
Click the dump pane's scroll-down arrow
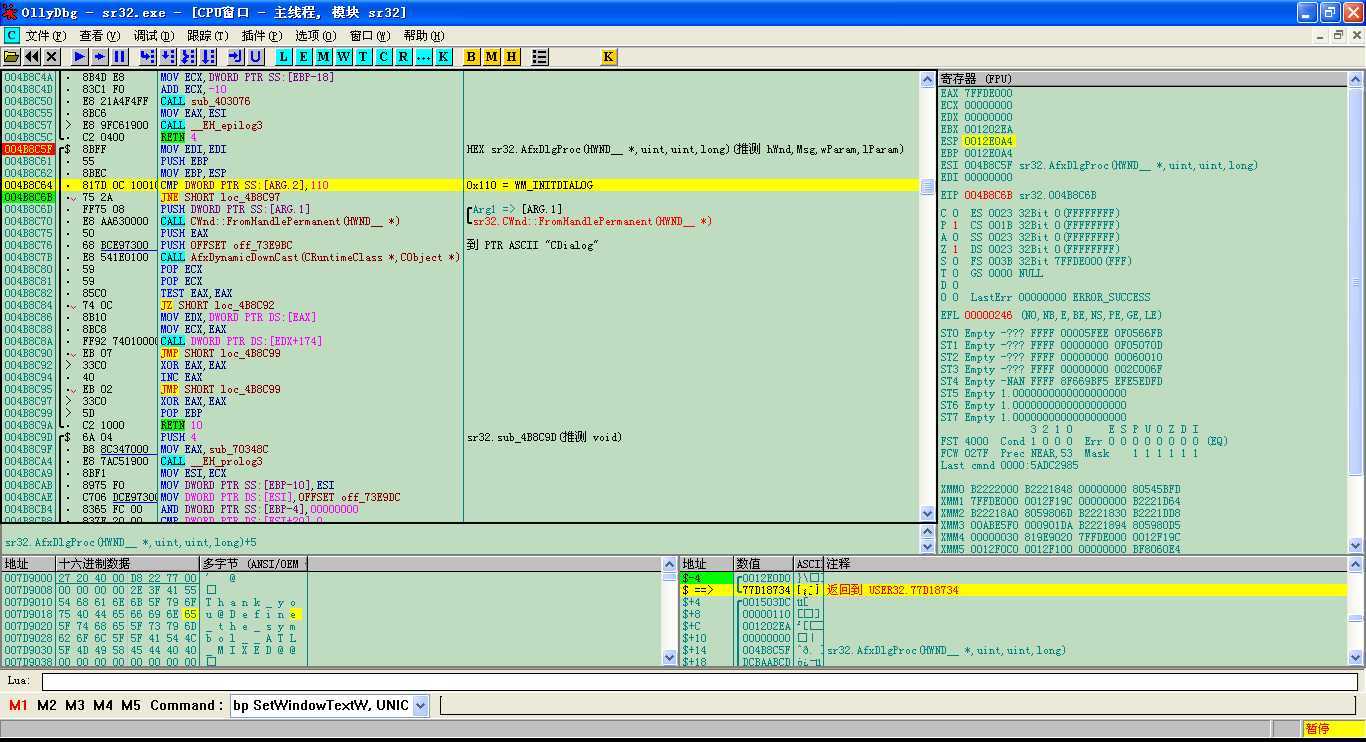[x=669, y=657]
